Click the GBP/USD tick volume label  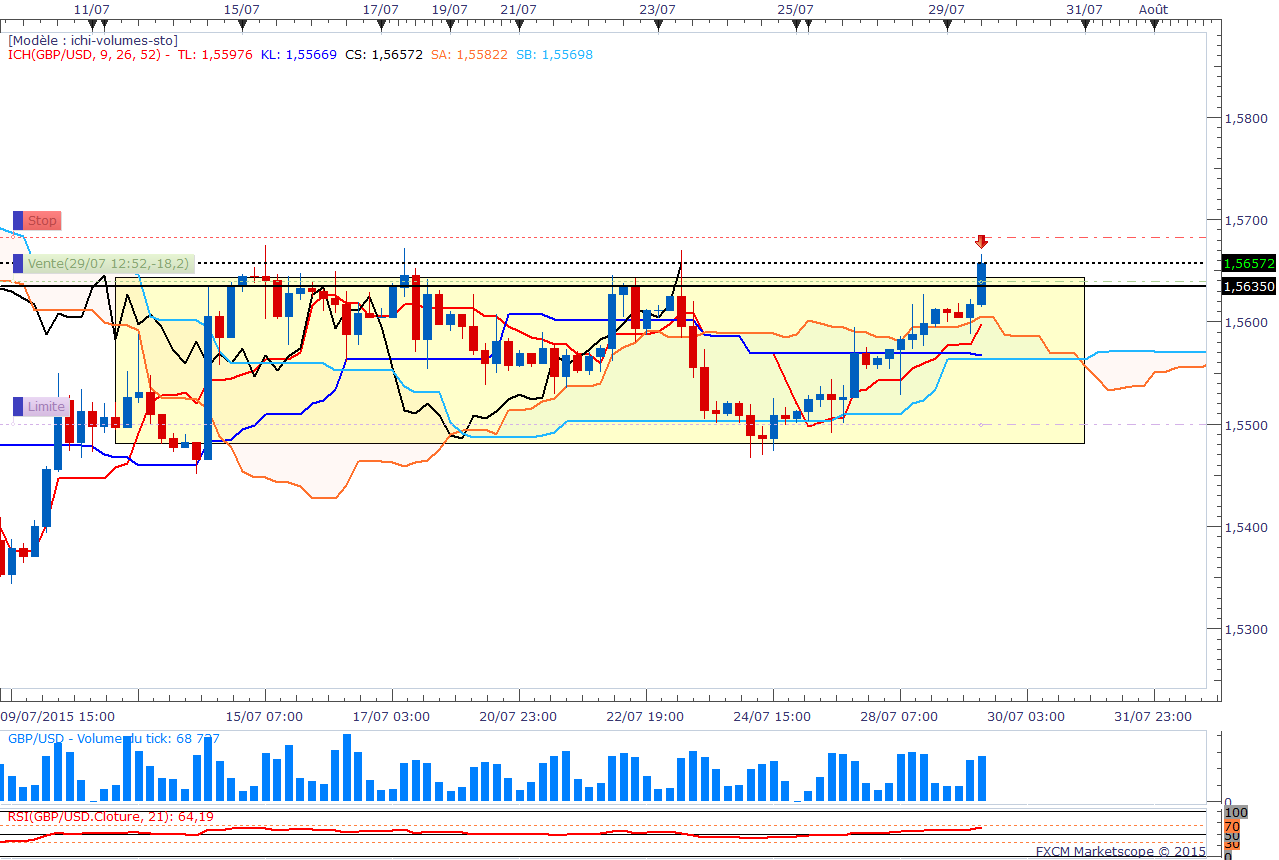(113, 739)
